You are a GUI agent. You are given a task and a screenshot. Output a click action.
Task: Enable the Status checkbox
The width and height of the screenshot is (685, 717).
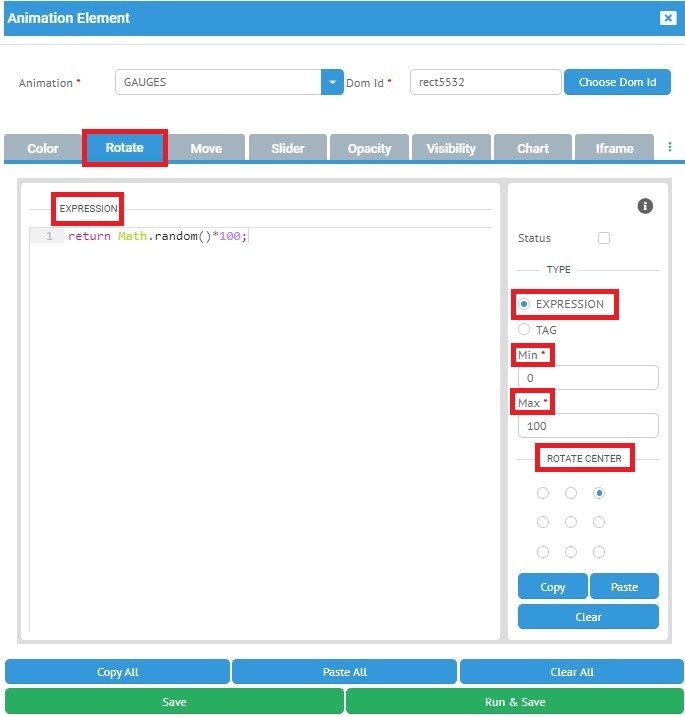603,238
